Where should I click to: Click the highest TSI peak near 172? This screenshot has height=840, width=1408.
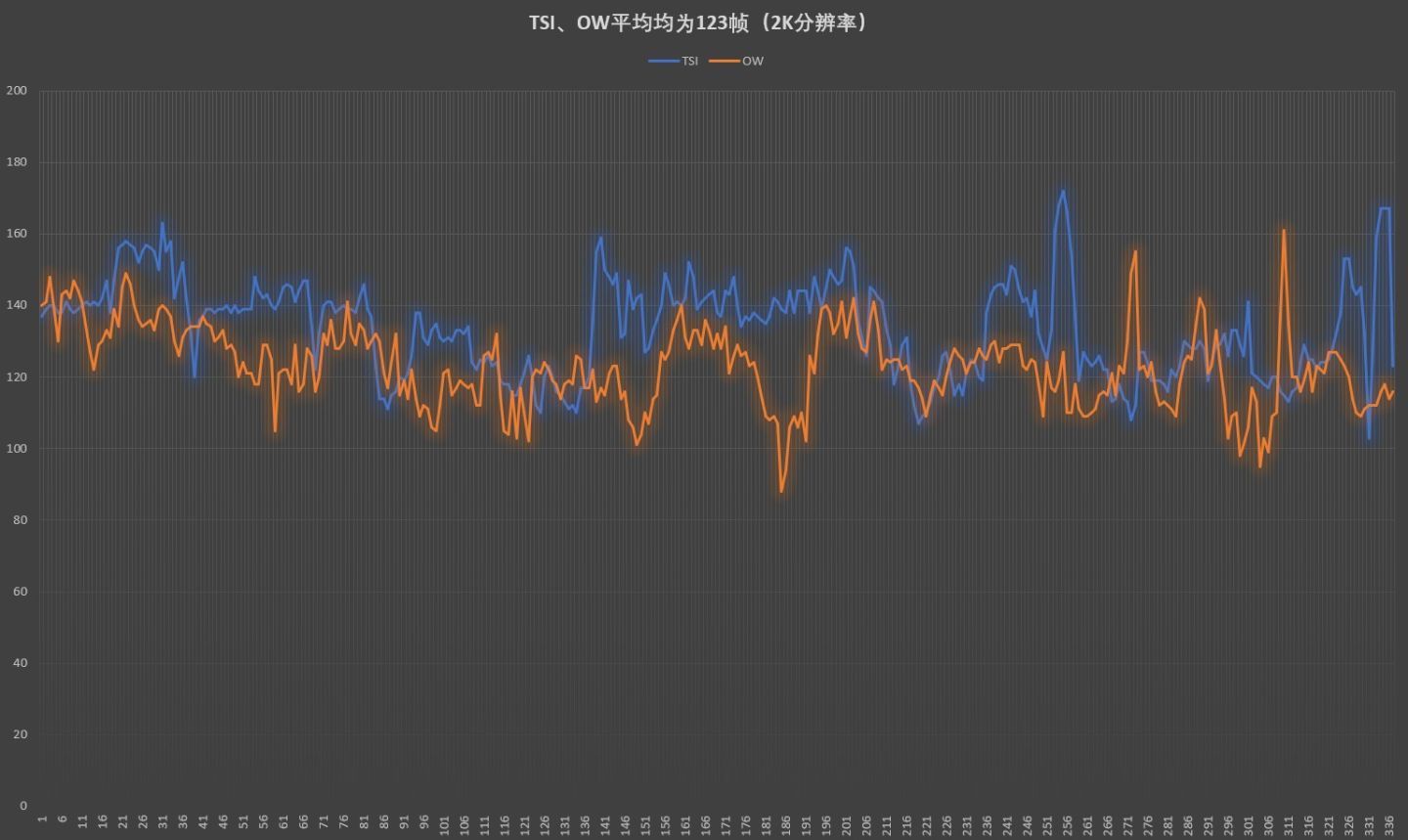click(1062, 191)
